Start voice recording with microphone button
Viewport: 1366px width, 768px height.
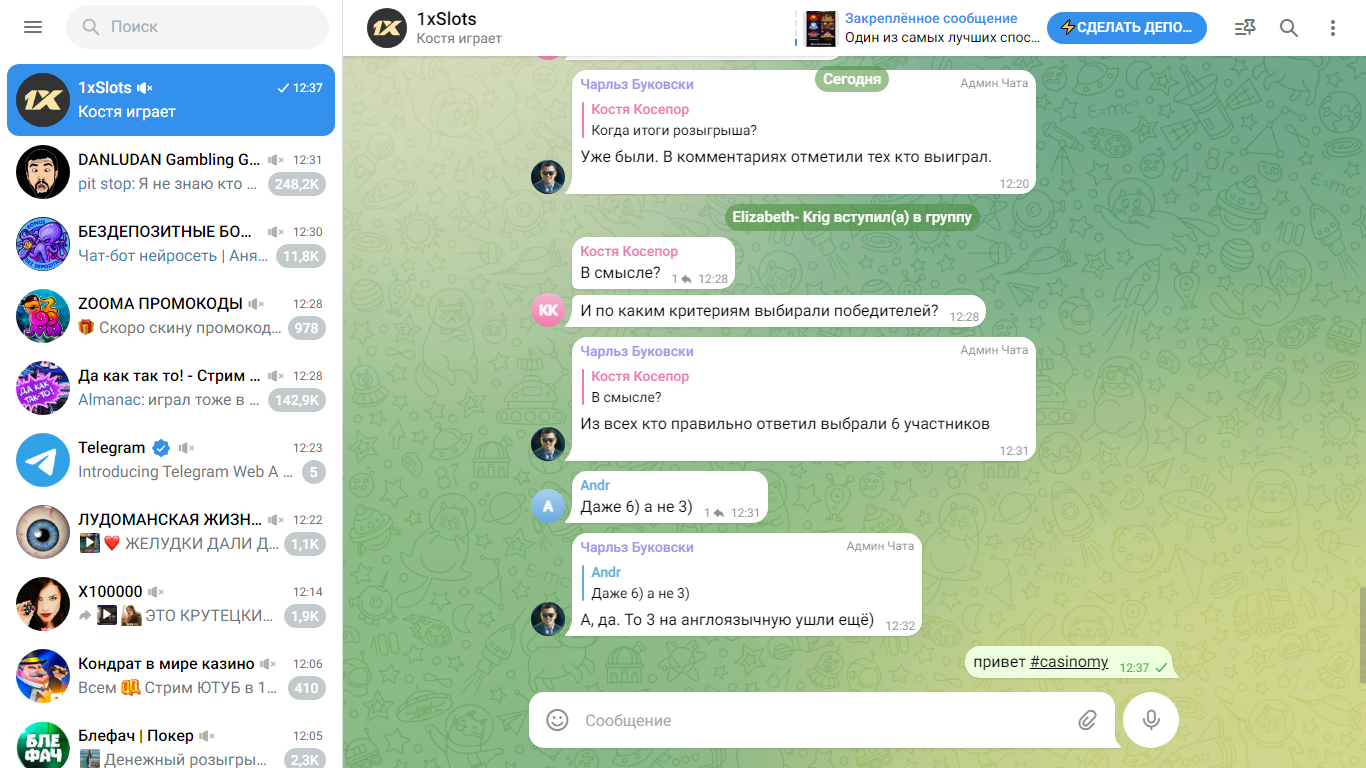[1151, 720]
